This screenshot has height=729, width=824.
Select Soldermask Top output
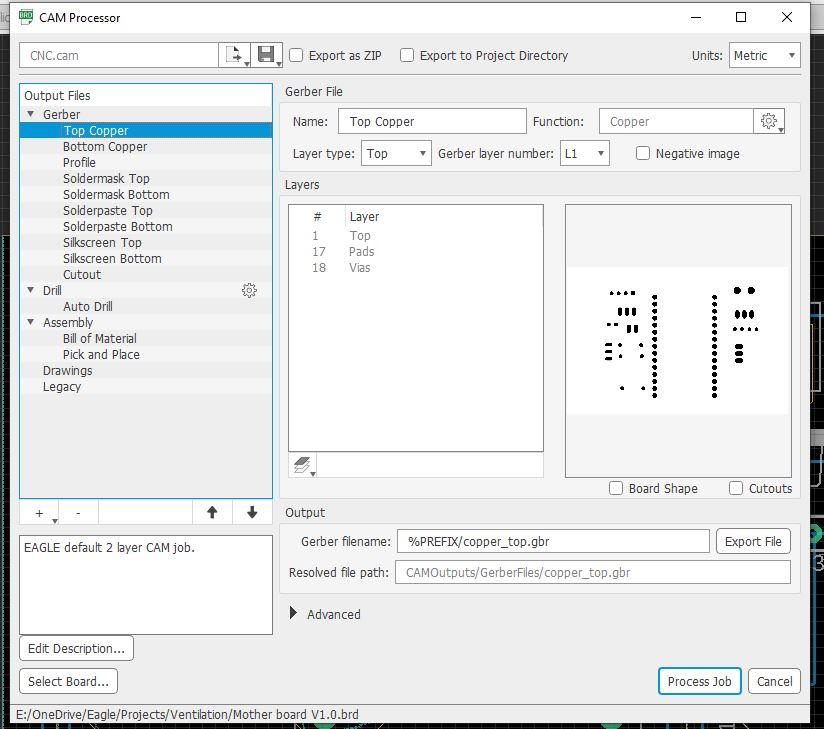pos(146,179)
